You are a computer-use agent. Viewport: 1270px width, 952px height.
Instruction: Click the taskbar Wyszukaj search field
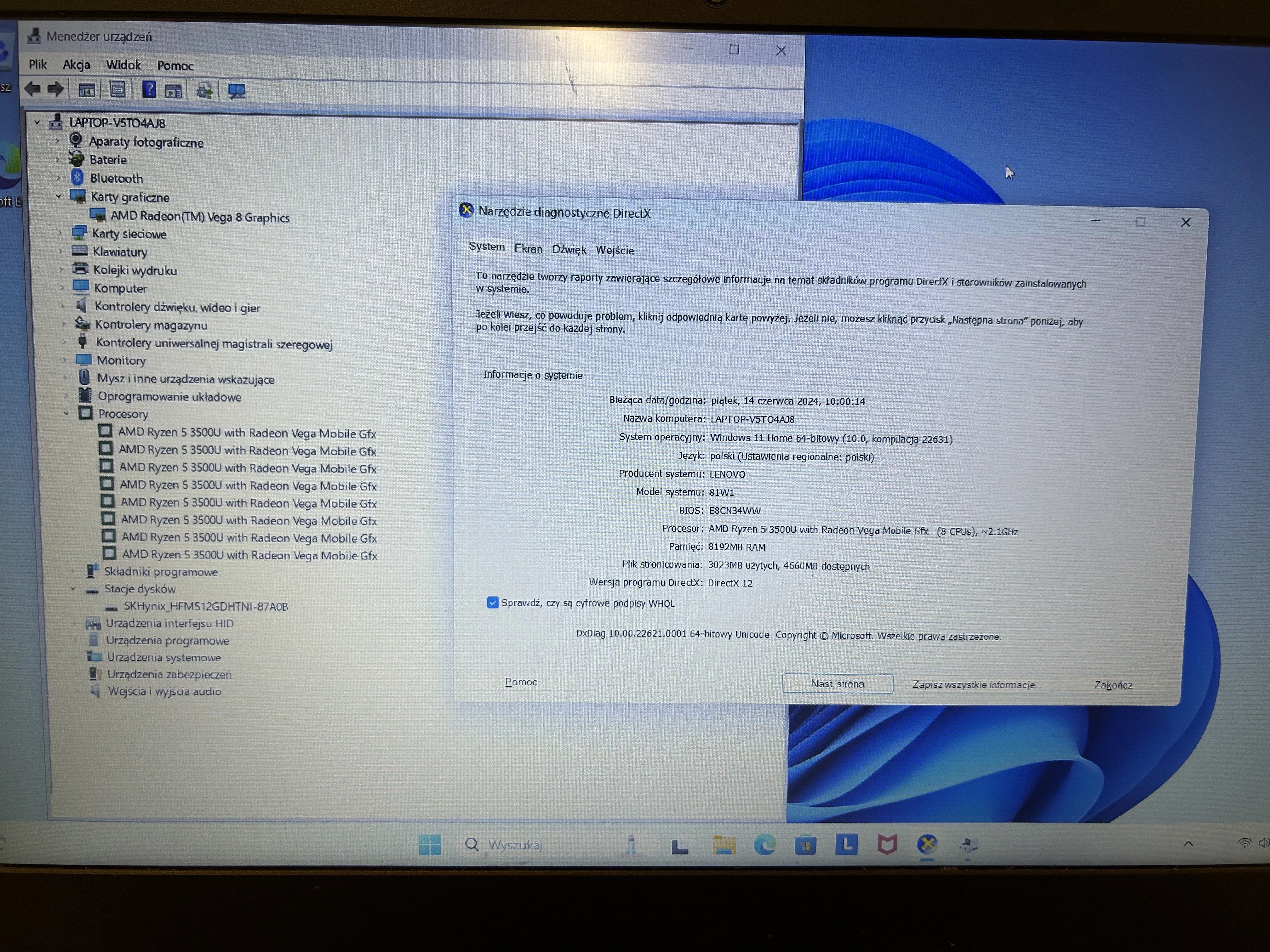(x=515, y=845)
